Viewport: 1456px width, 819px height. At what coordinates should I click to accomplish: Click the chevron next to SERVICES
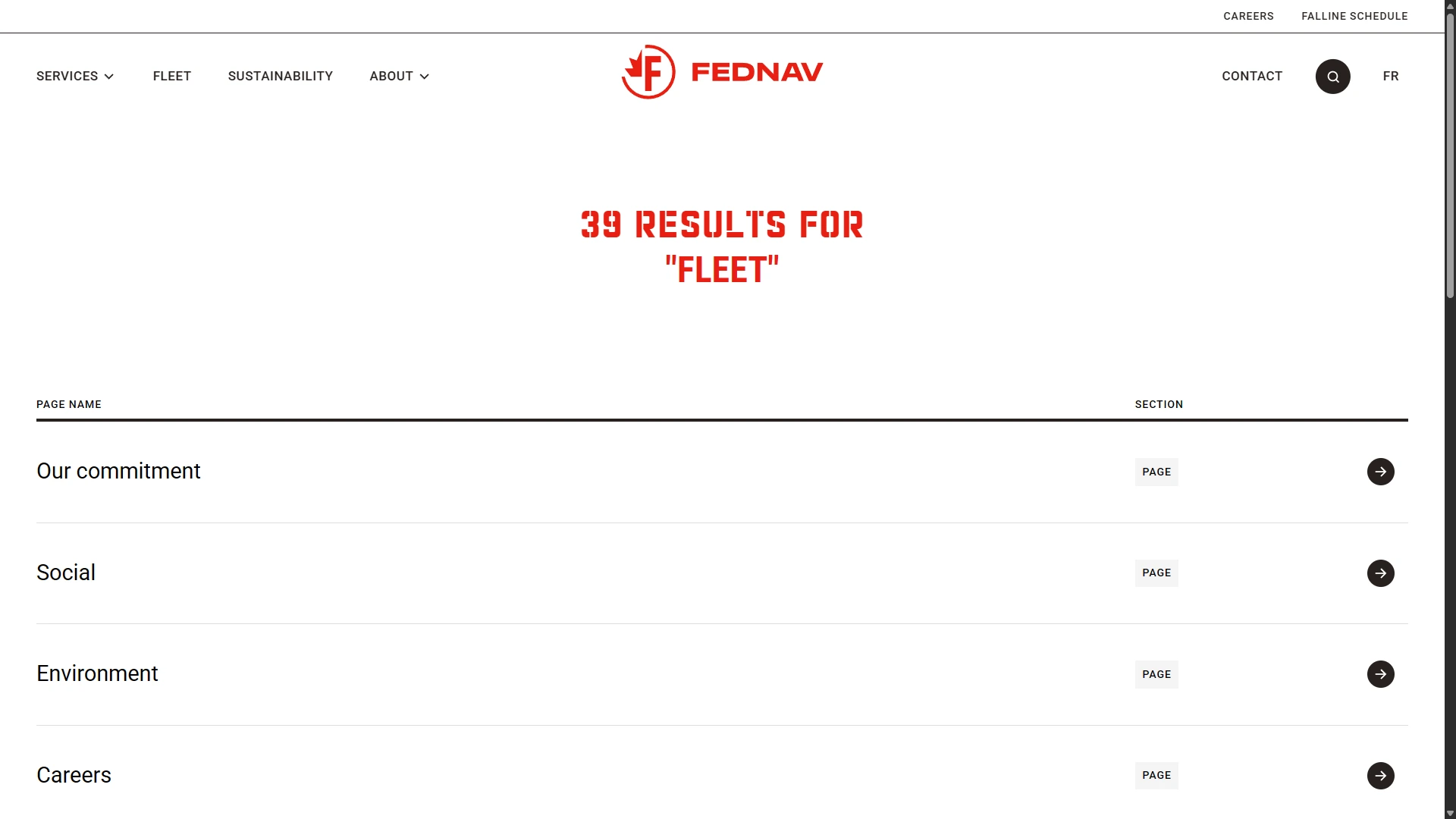[109, 76]
